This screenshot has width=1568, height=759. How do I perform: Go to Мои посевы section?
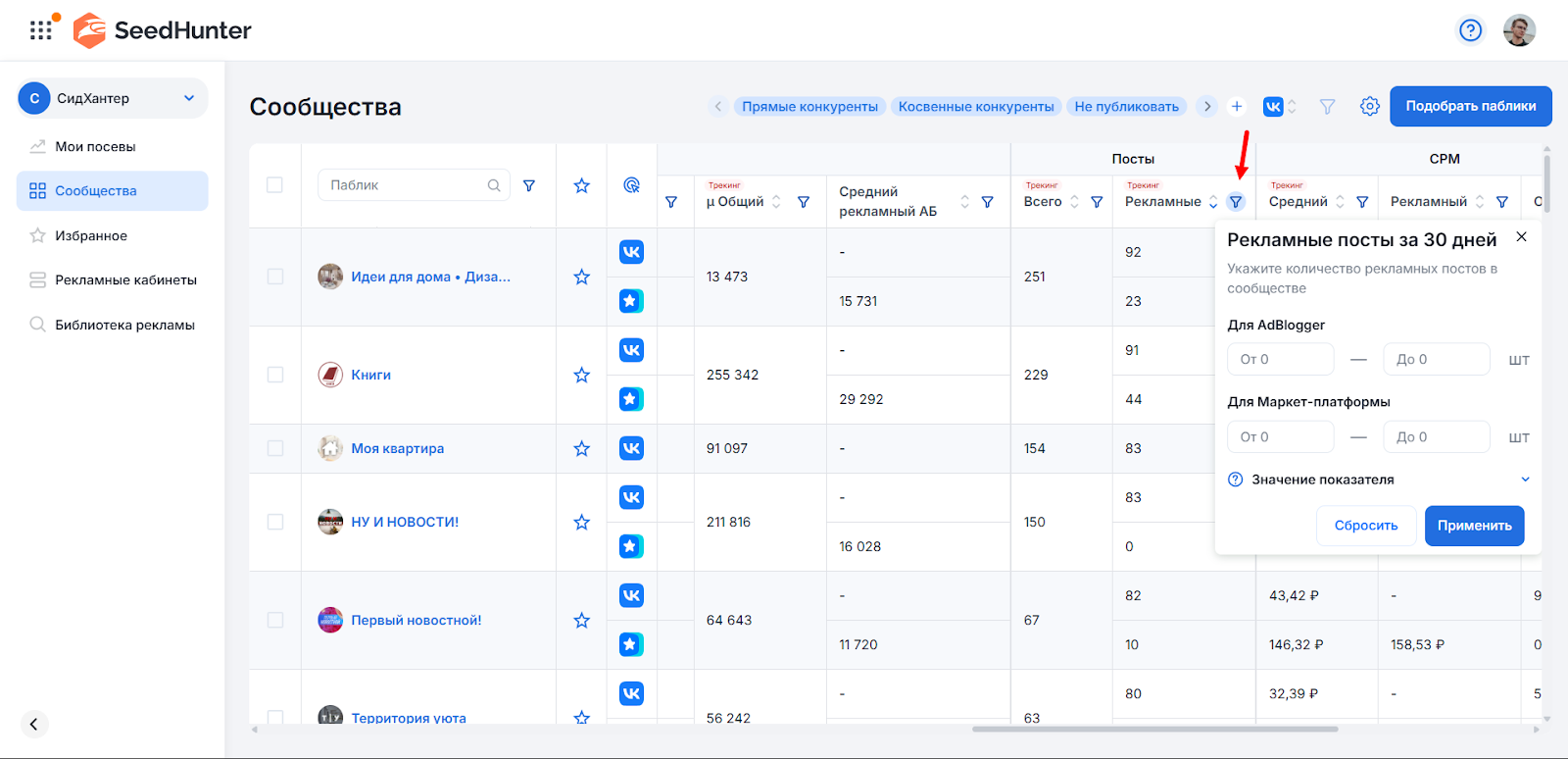[x=95, y=146]
